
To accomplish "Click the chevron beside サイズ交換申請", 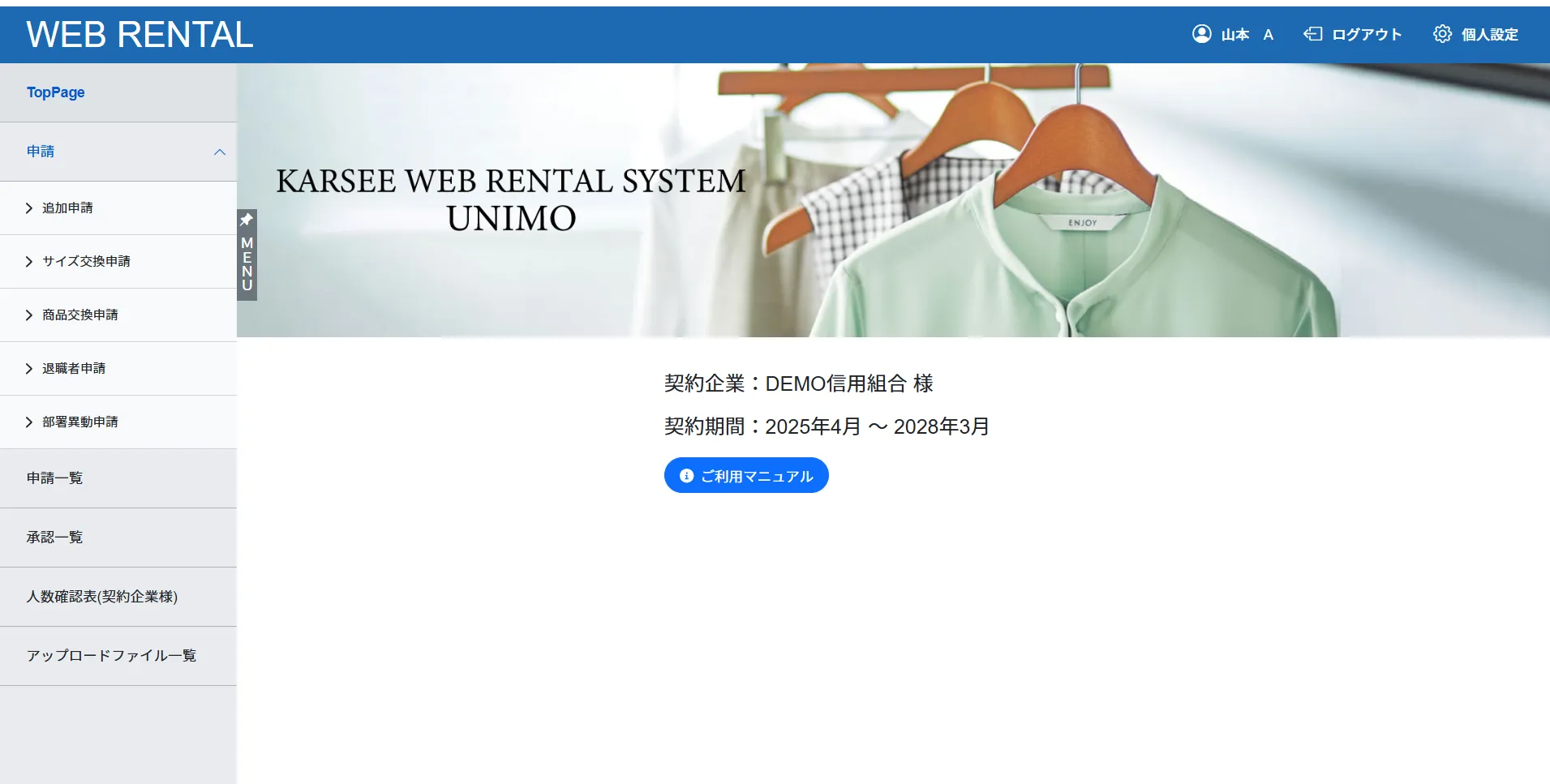I will (29, 262).
